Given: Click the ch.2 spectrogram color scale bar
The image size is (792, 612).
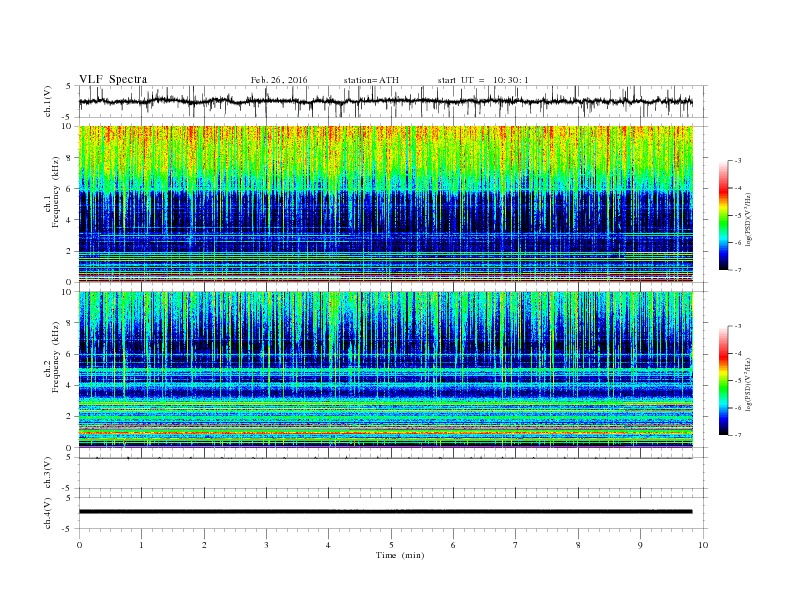Looking at the screenshot, I should (724, 380).
